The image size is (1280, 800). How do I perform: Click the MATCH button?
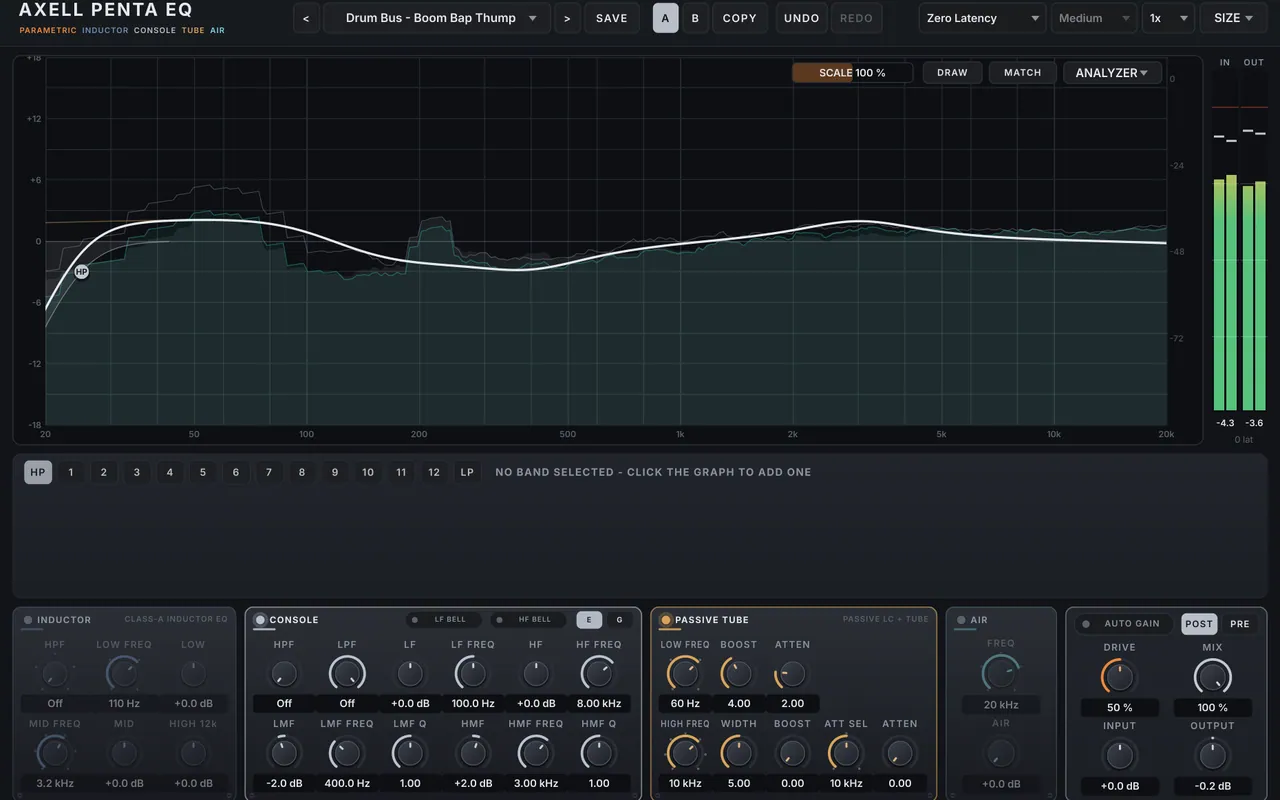[x=1022, y=73]
